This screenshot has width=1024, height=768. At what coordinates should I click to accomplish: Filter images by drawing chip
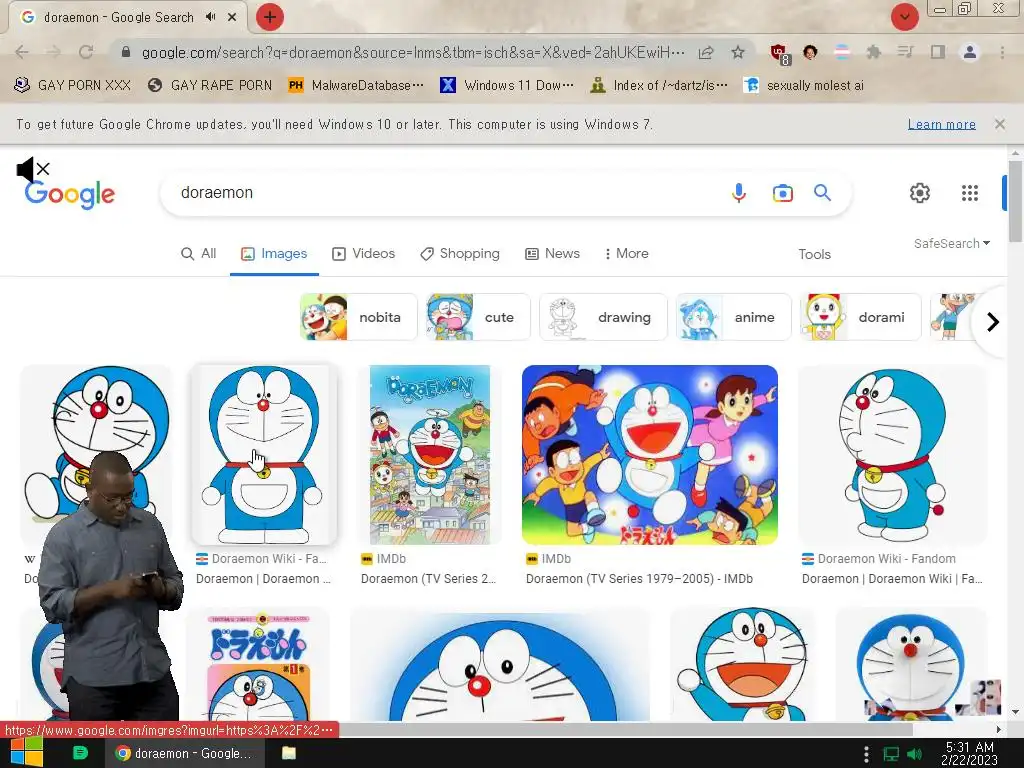click(603, 317)
